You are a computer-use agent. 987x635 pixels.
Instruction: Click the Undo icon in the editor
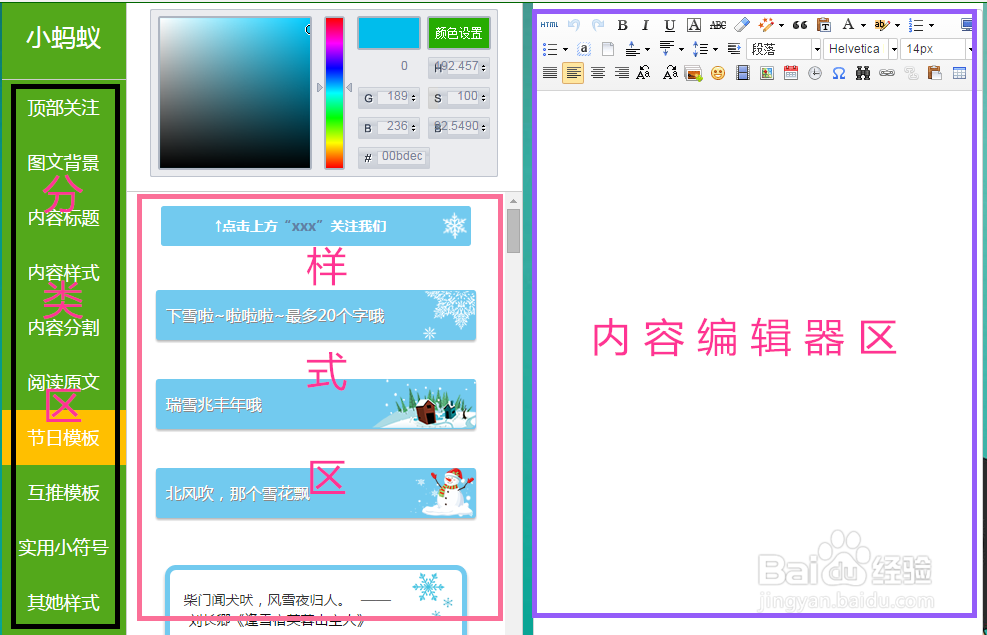[x=574, y=25]
